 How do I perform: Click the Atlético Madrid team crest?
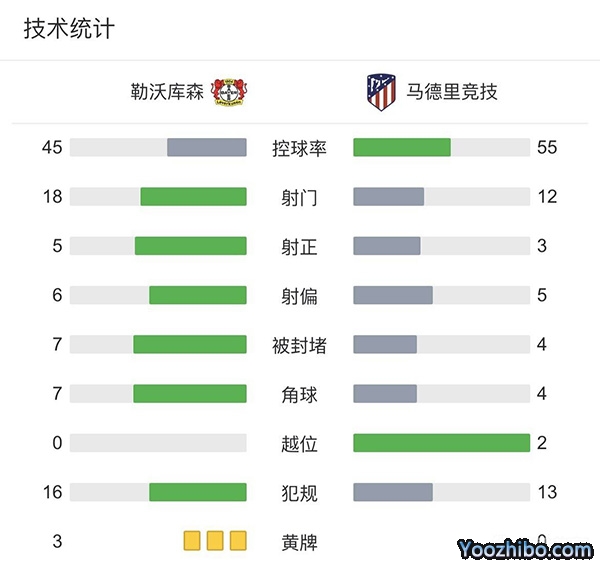pos(381,92)
